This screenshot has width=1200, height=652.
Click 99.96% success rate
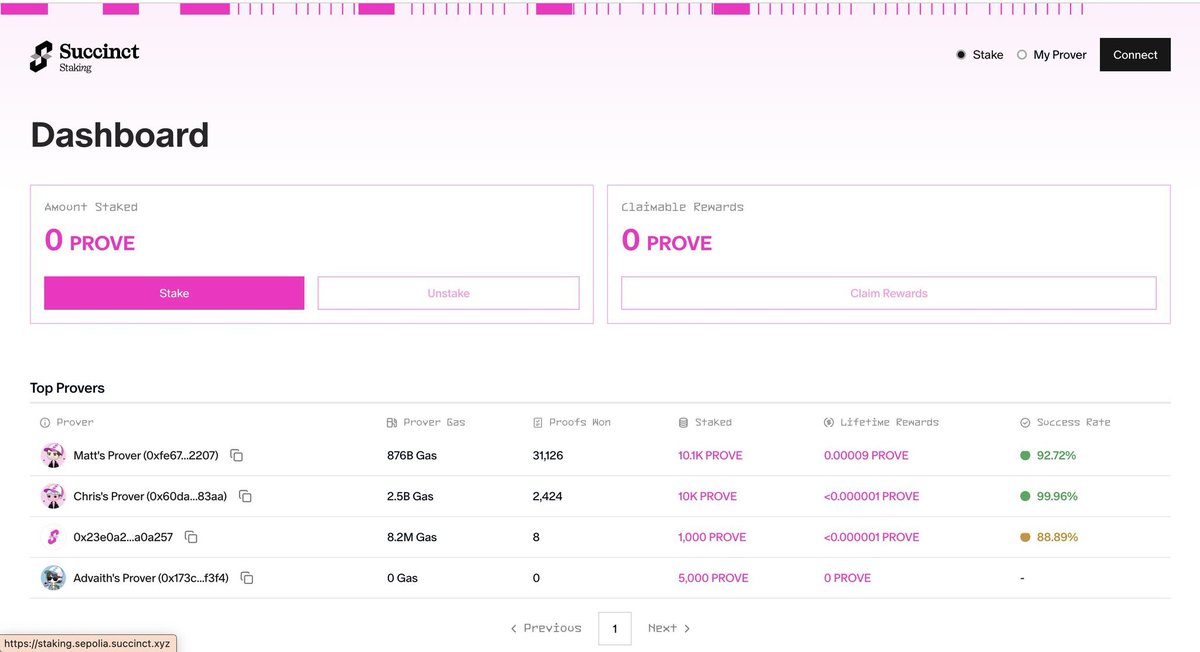[x=1057, y=496]
